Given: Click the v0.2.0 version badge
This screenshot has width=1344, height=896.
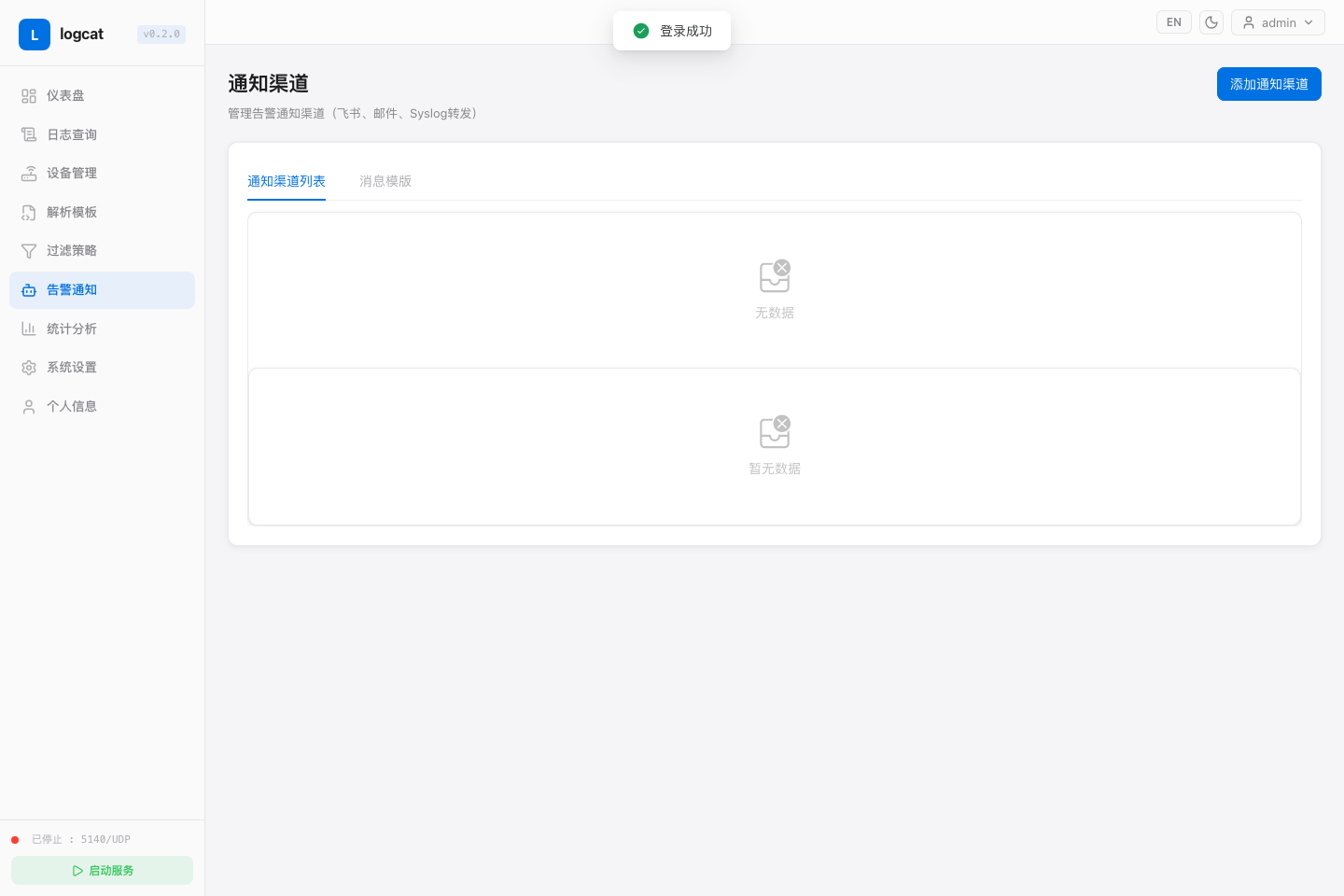Looking at the screenshot, I should tap(161, 35).
